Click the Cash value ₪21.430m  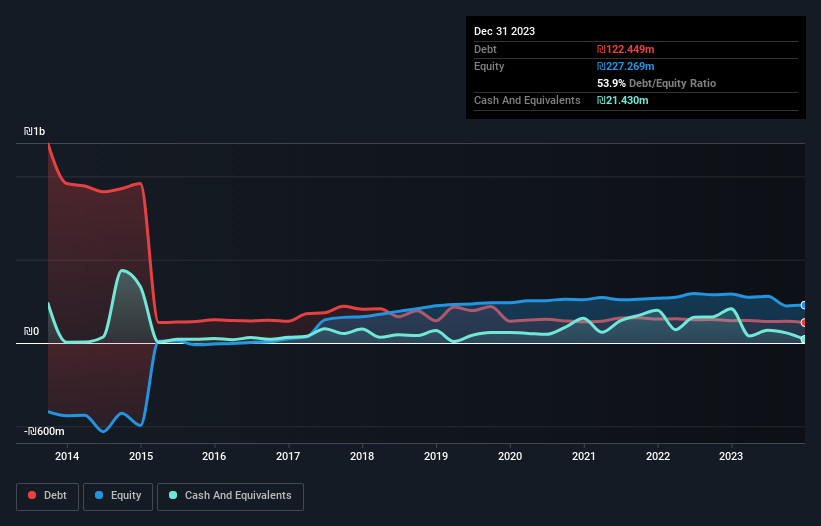pos(622,100)
